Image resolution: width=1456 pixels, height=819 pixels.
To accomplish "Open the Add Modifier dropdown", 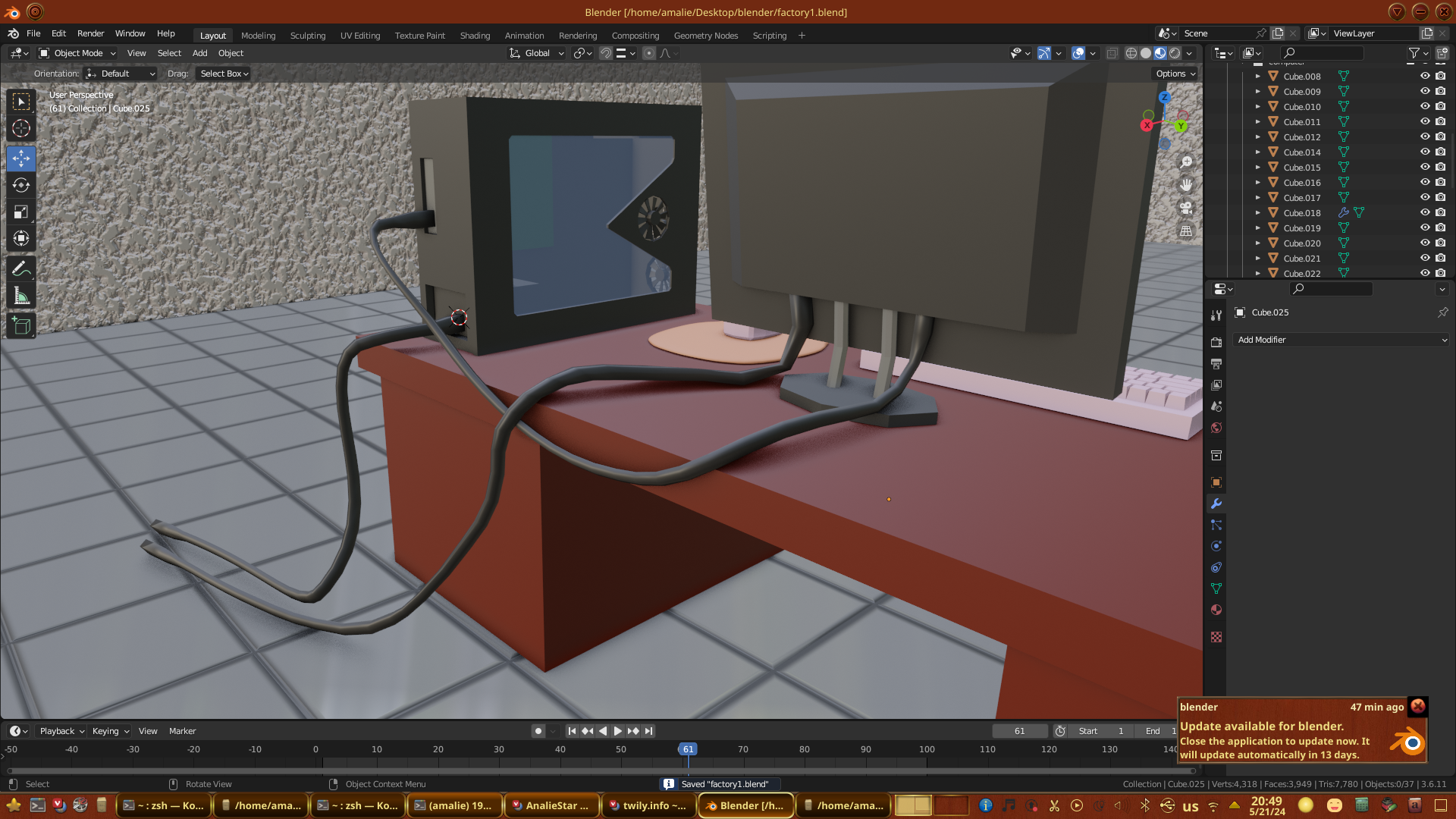I will coord(1341,340).
